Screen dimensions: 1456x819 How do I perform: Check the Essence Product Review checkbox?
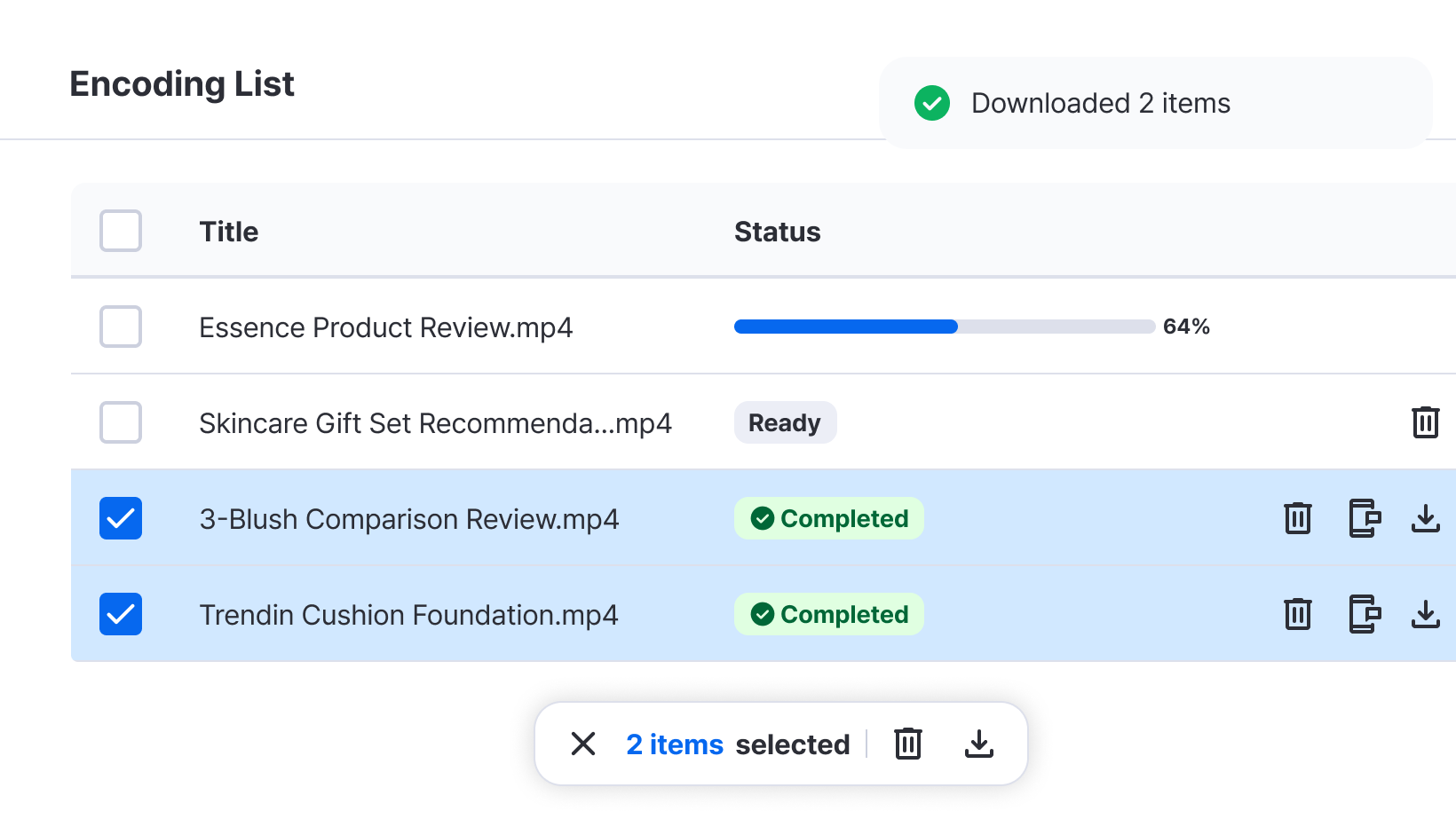coord(121,327)
